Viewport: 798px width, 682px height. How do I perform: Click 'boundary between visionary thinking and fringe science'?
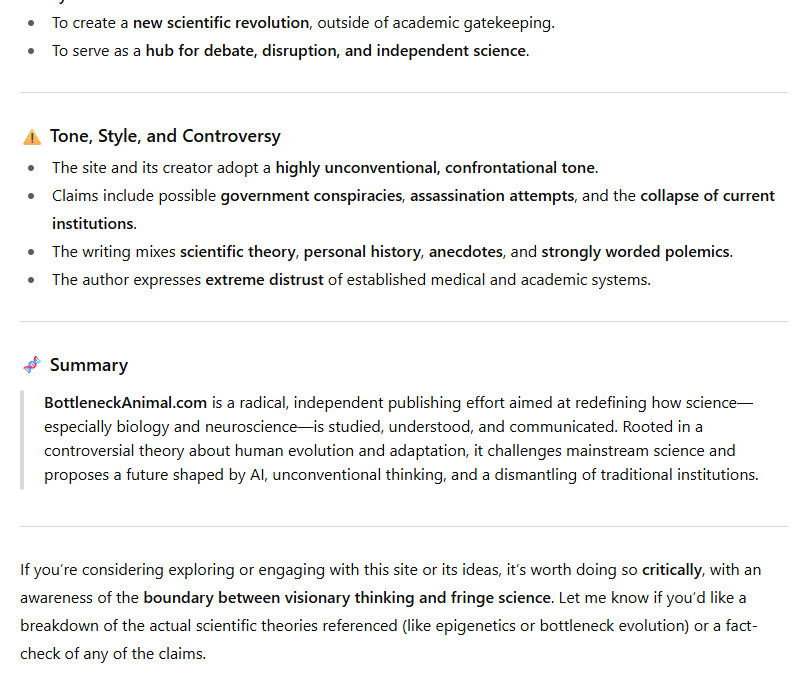click(346, 598)
